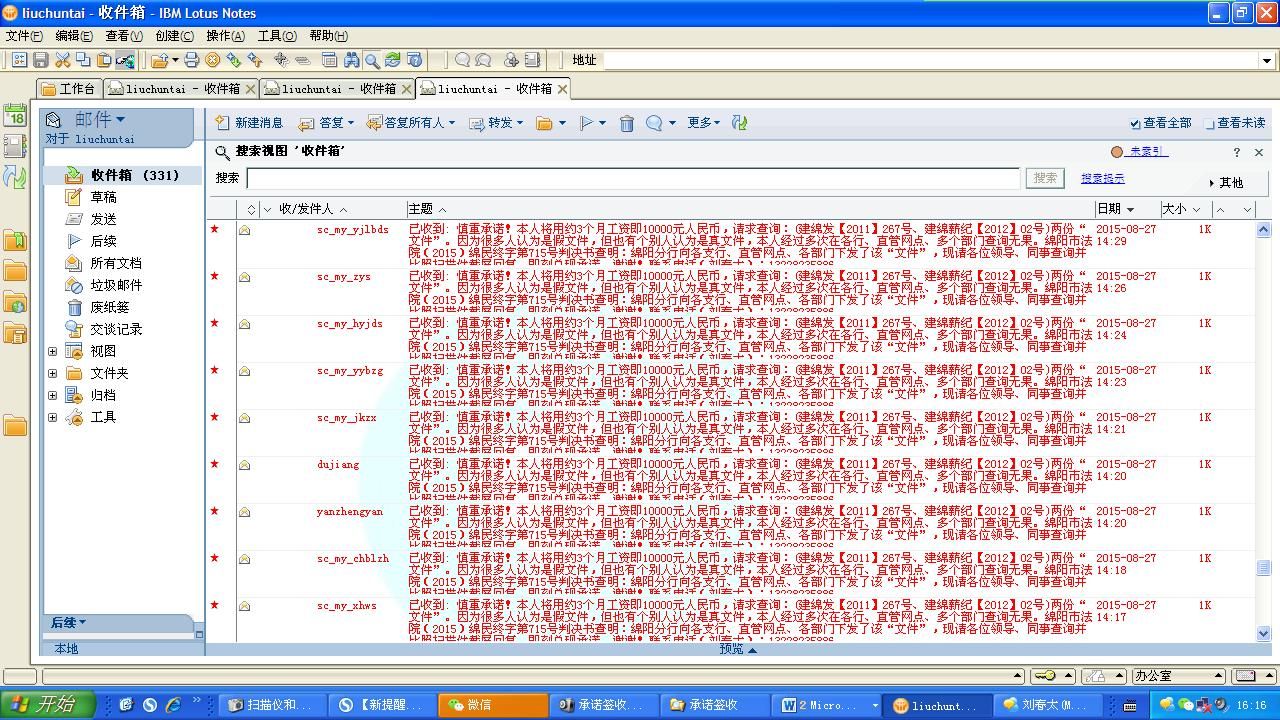Open the 工具 menu in menu bar
The height and width of the screenshot is (720, 1280).
277,36
